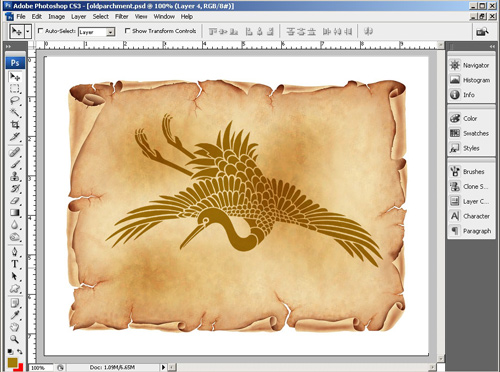Image resolution: width=500 pixels, height=372 pixels.
Task: Pick the Clone Stamp tool
Action: tap(15, 176)
